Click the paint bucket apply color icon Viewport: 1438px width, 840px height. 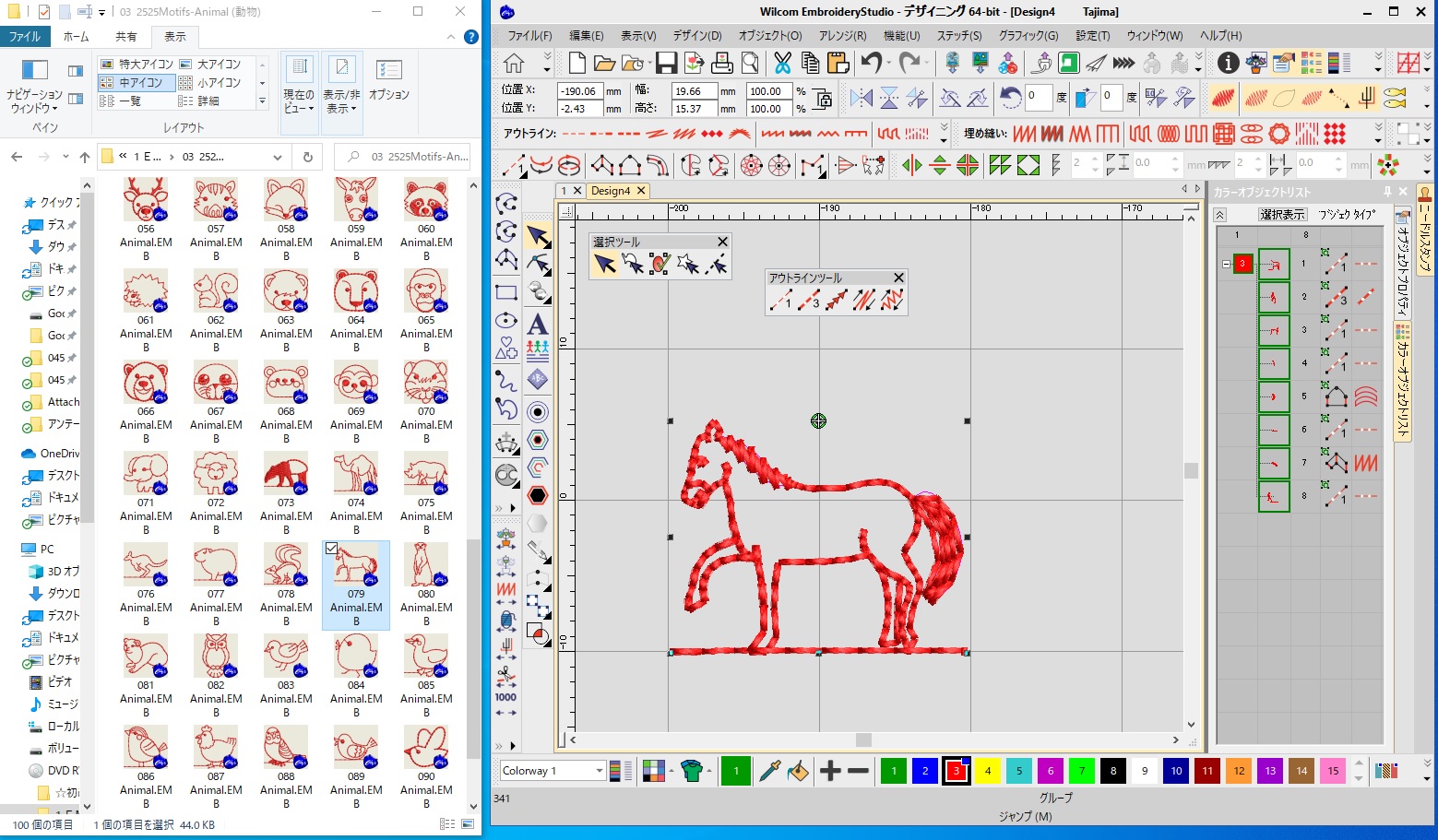(798, 771)
